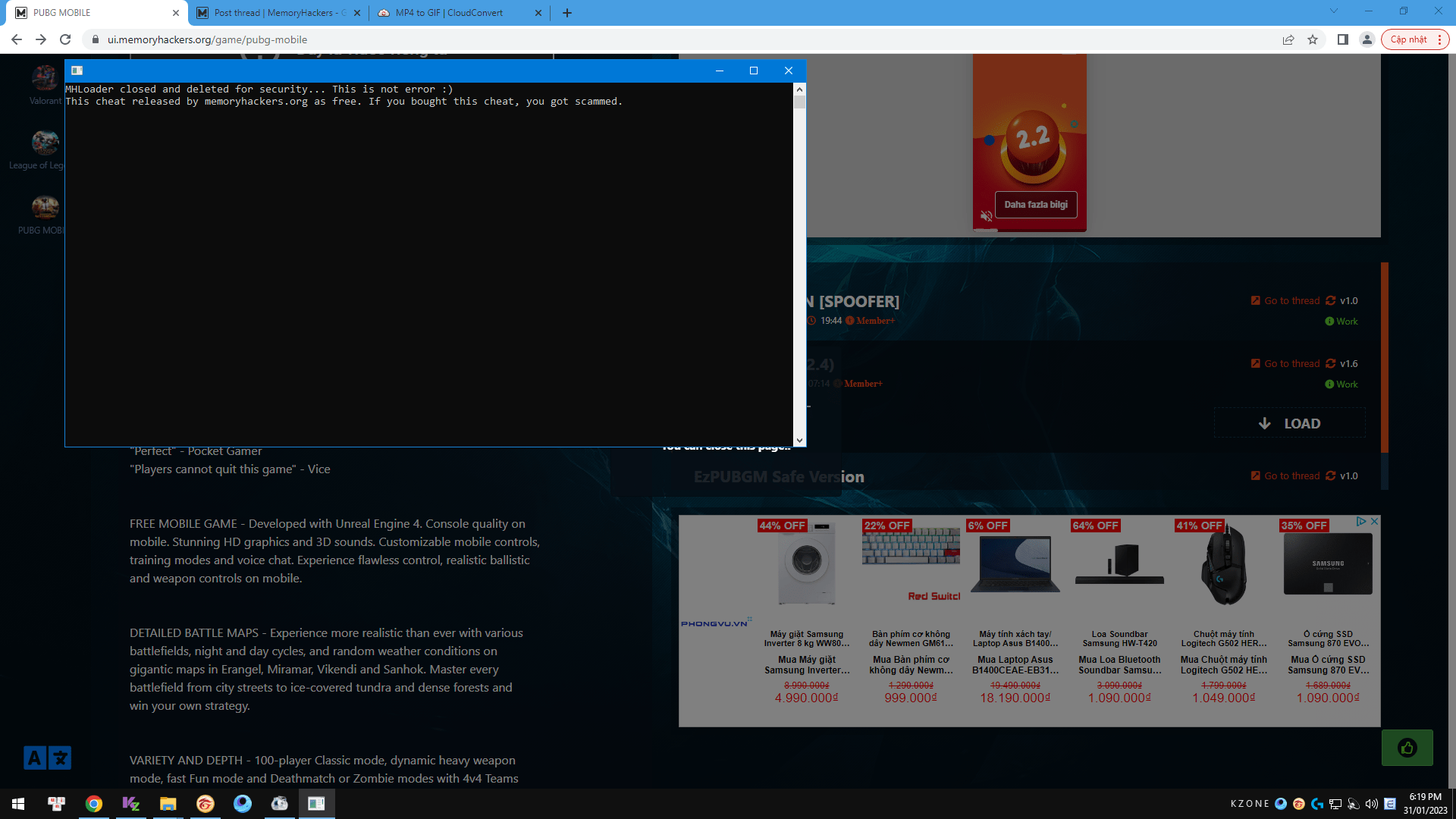1456x819 pixels.
Task: Open the blue orb app on taskbar
Action: coord(242,804)
